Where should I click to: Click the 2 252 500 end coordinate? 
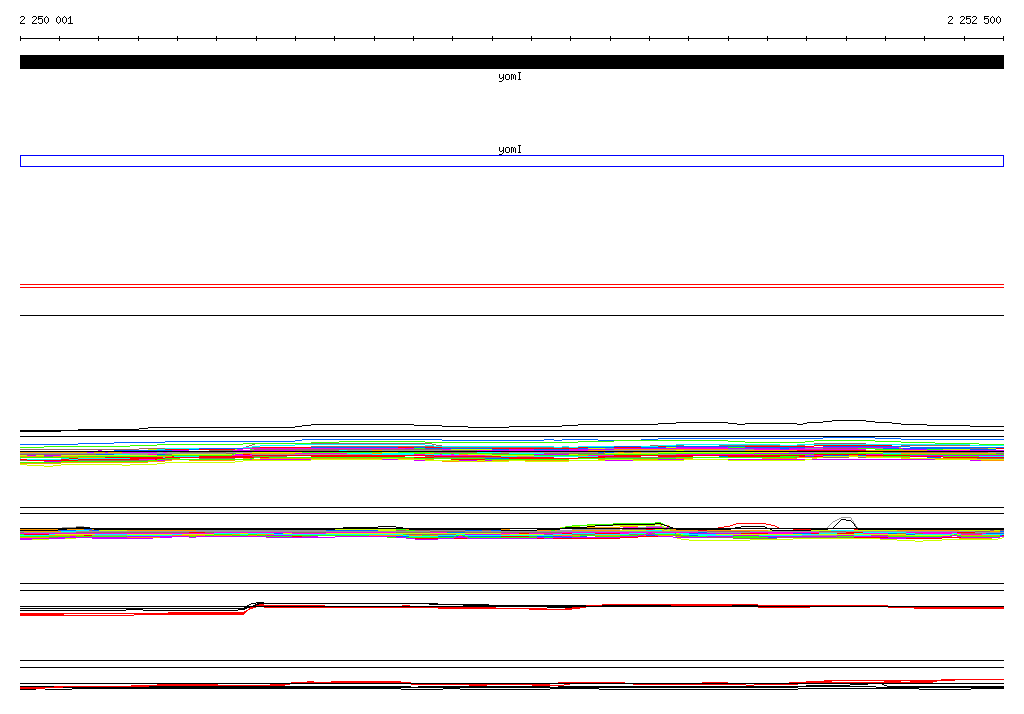(x=974, y=20)
